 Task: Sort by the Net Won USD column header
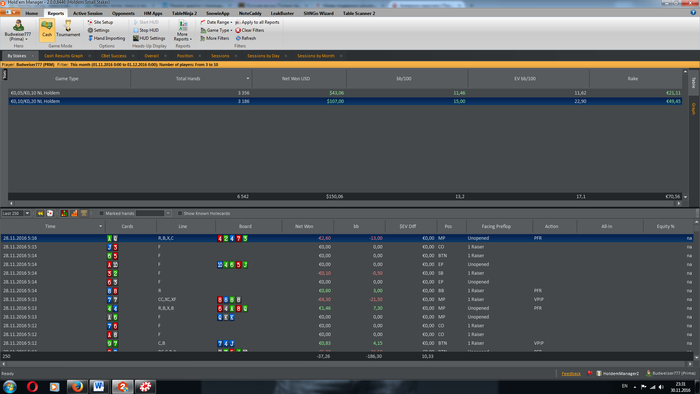(299, 79)
